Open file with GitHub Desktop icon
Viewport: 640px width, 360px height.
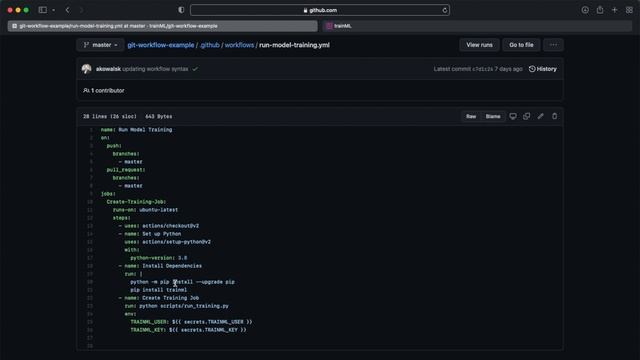point(513,116)
